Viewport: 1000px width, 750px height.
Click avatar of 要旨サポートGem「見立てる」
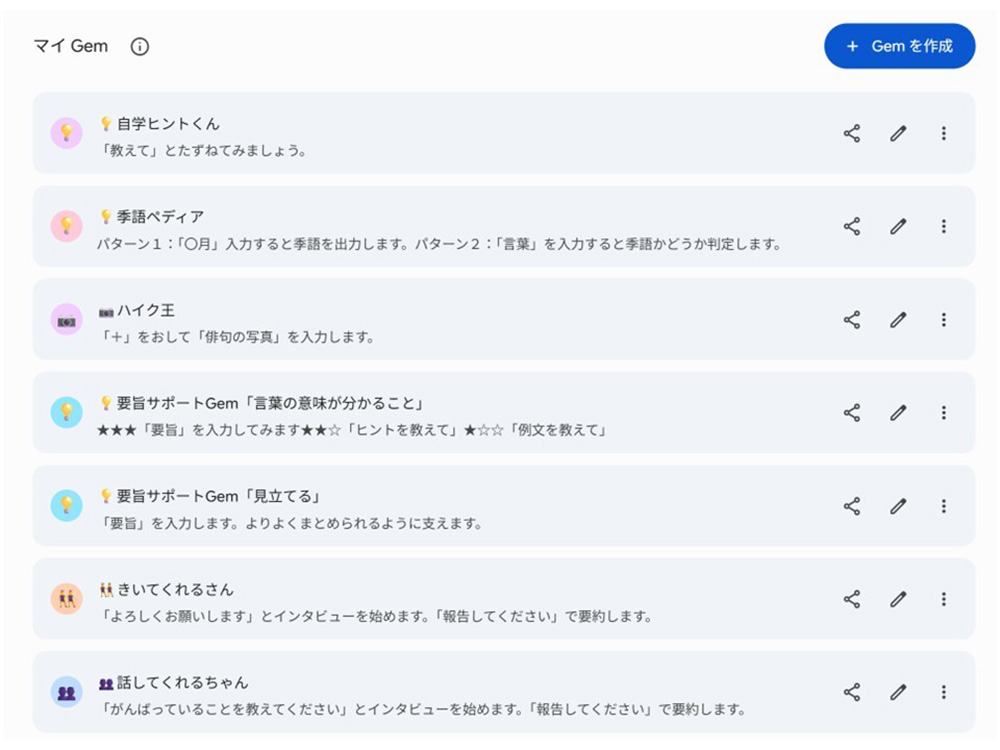[66, 505]
